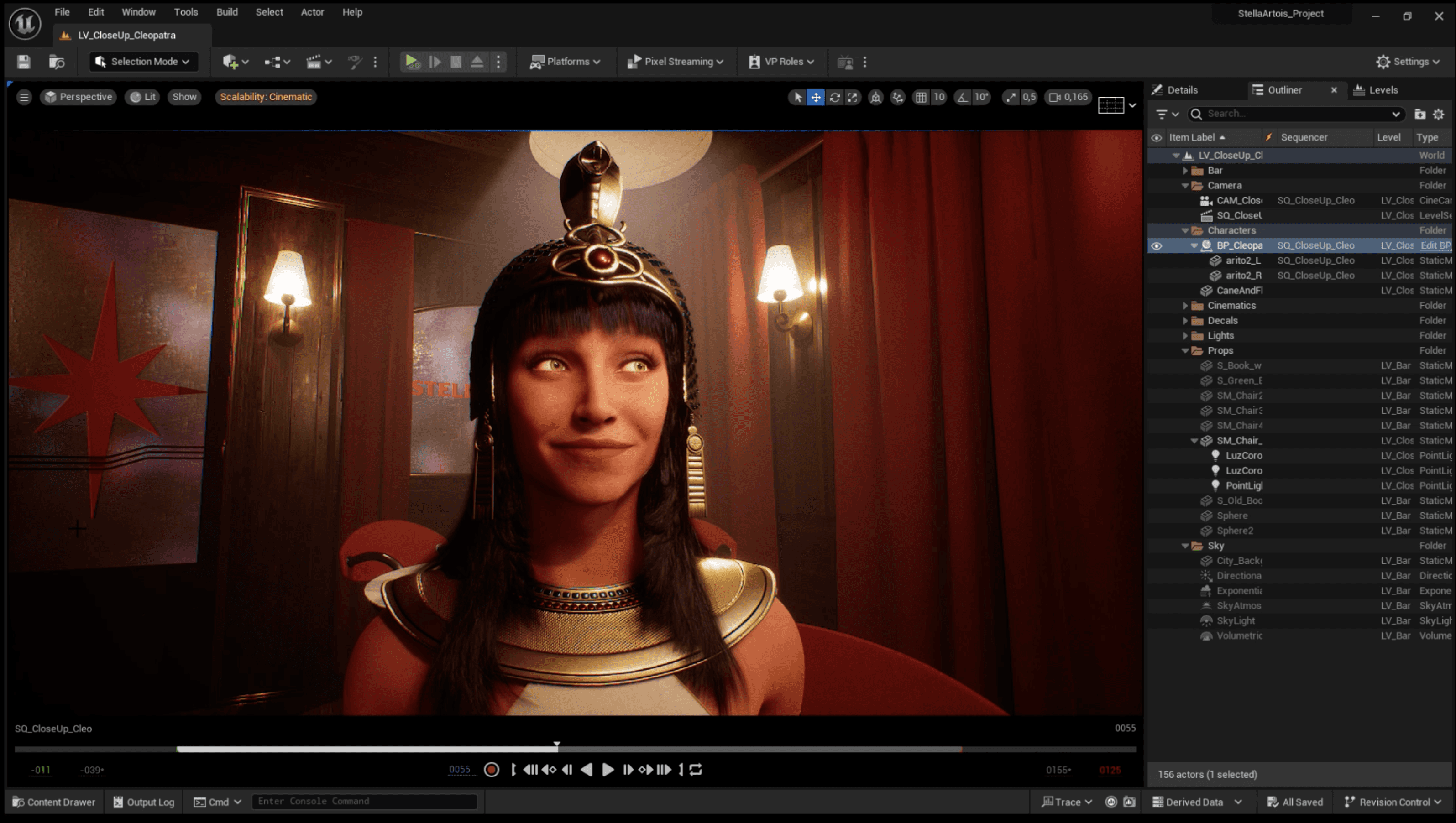The image size is (1456, 823).
Task: Open the Outliner settings gear
Action: [1439, 114]
